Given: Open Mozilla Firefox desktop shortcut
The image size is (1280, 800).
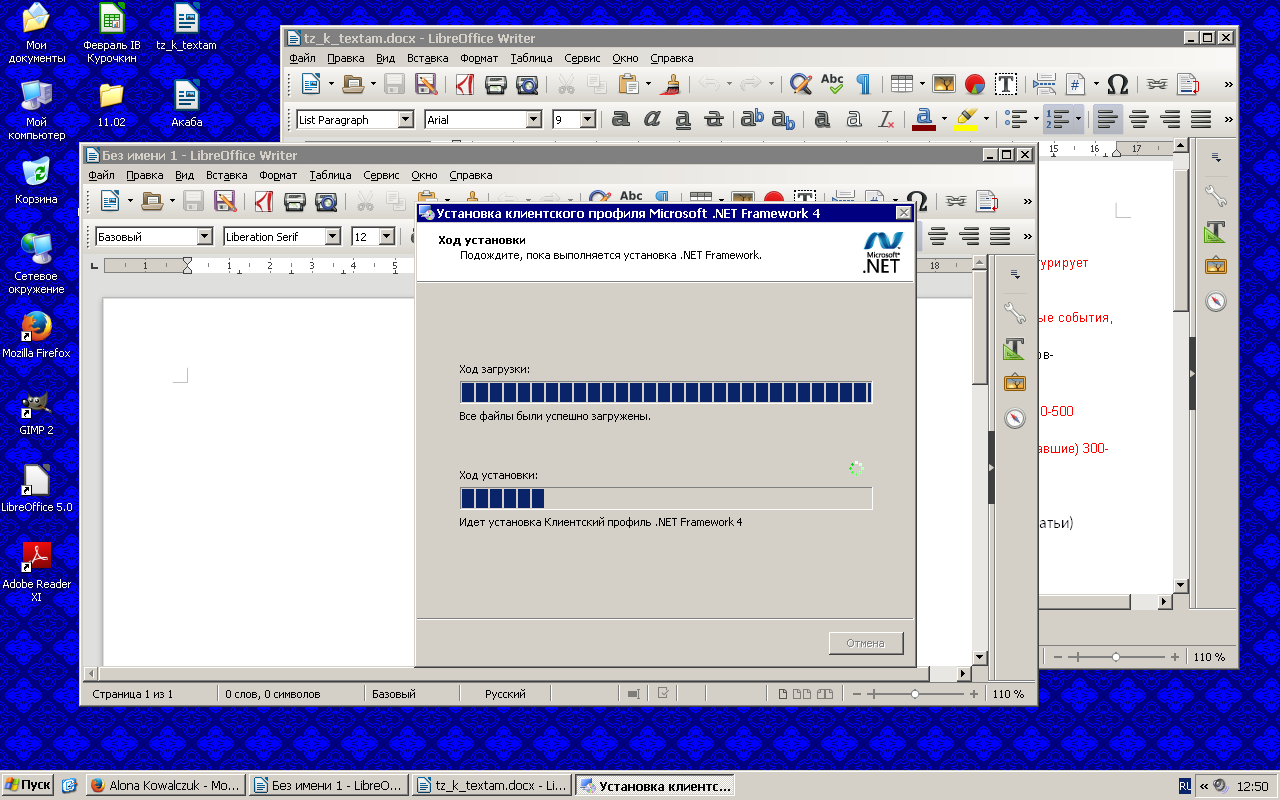Looking at the screenshot, I should 36,335.
